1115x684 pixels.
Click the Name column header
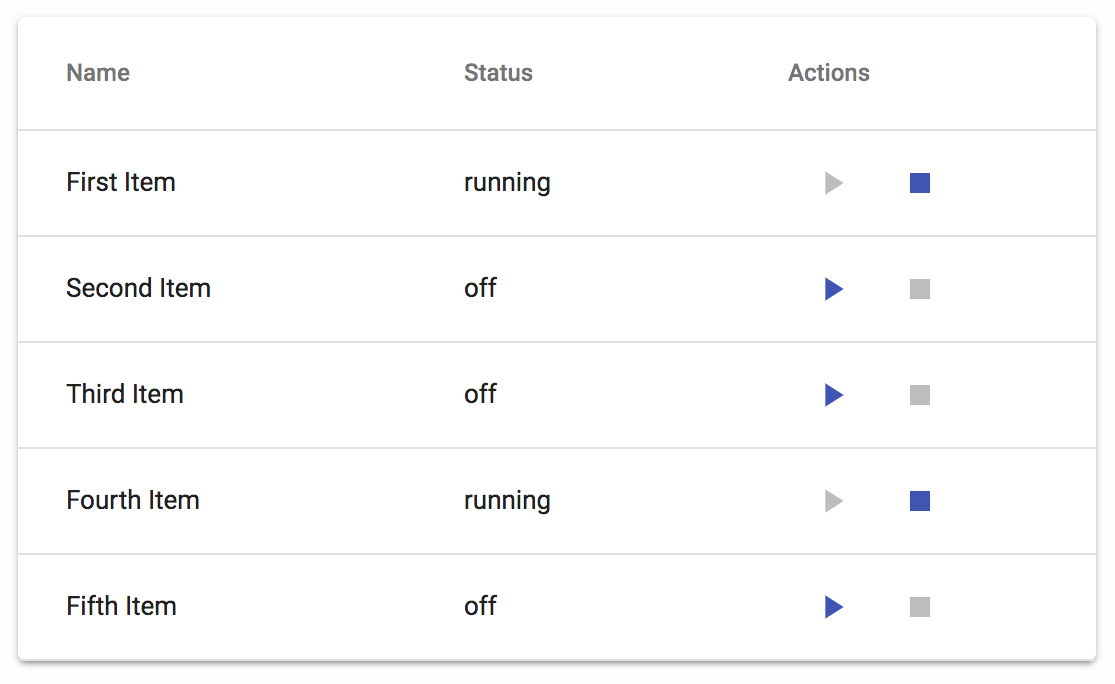tap(98, 73)
